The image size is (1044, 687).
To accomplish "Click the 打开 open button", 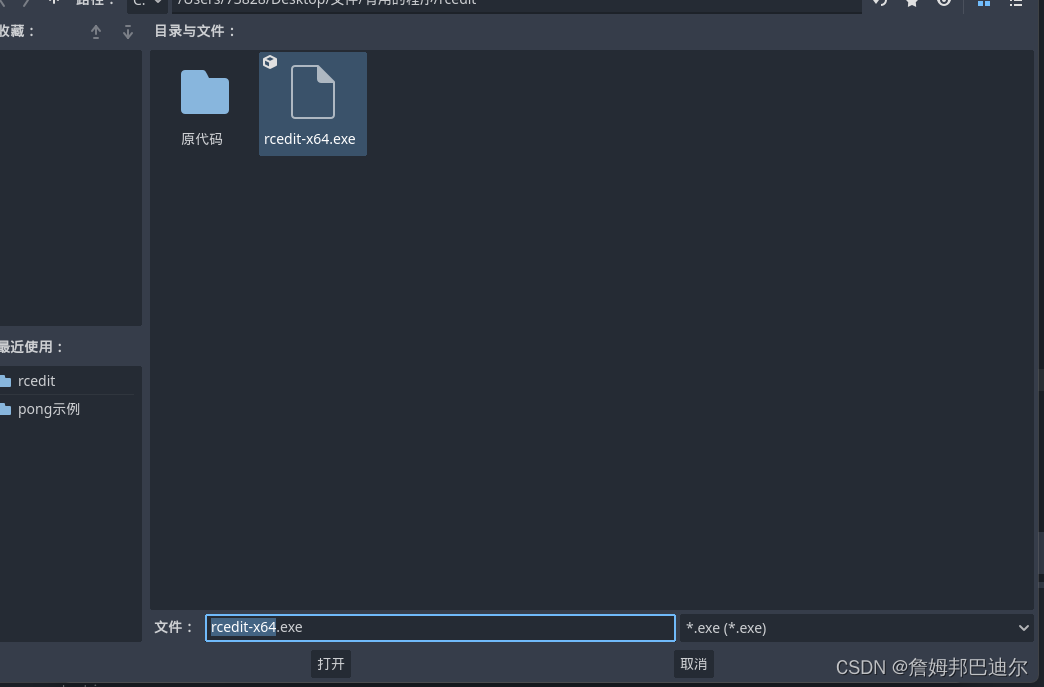I will coord(330,663).
